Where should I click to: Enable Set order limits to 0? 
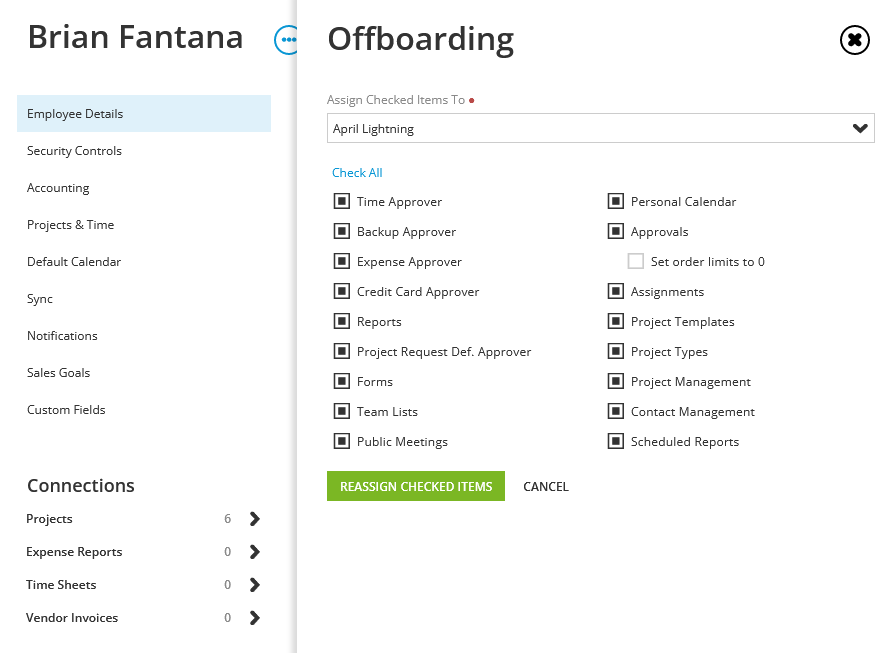tap(635, 261)
